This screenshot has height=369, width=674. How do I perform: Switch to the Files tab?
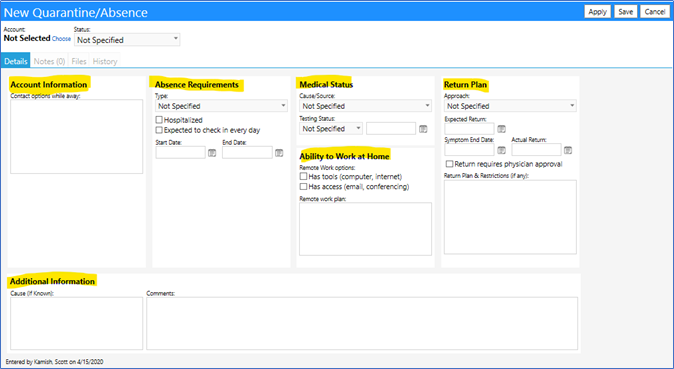click(79, 61)
